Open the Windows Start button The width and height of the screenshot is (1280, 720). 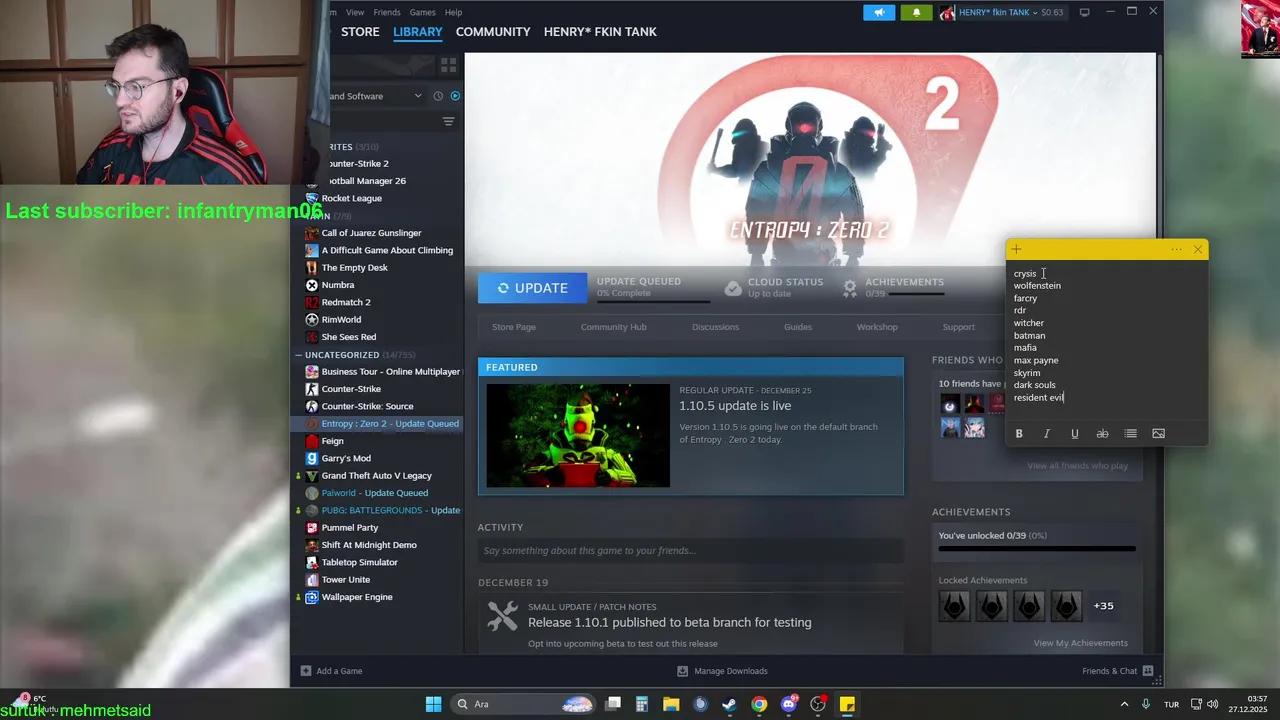point(433,704)
